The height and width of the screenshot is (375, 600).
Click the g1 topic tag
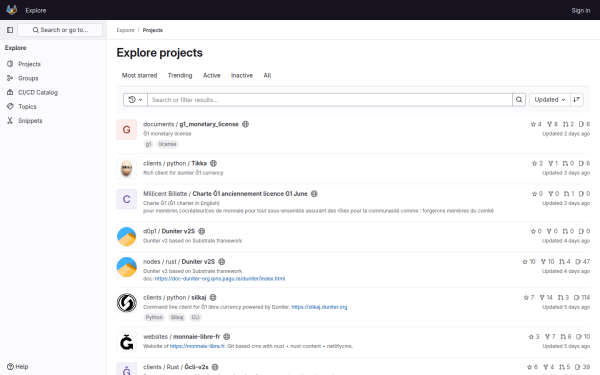(x=148, y=144)
